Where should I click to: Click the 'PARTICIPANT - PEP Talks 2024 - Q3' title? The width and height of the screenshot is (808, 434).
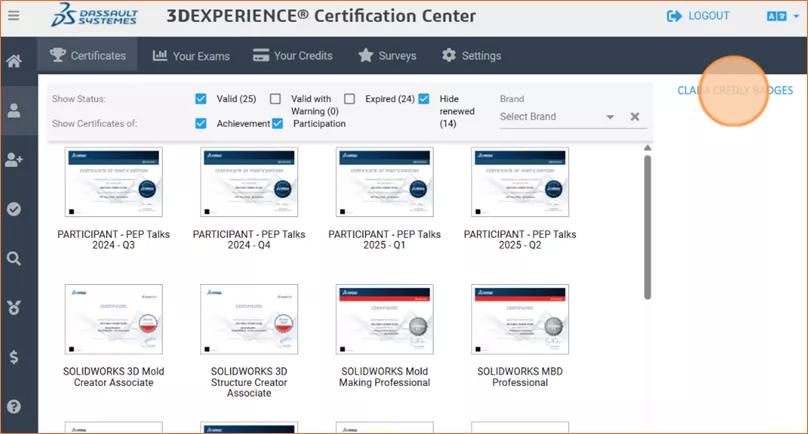point(113,240)
